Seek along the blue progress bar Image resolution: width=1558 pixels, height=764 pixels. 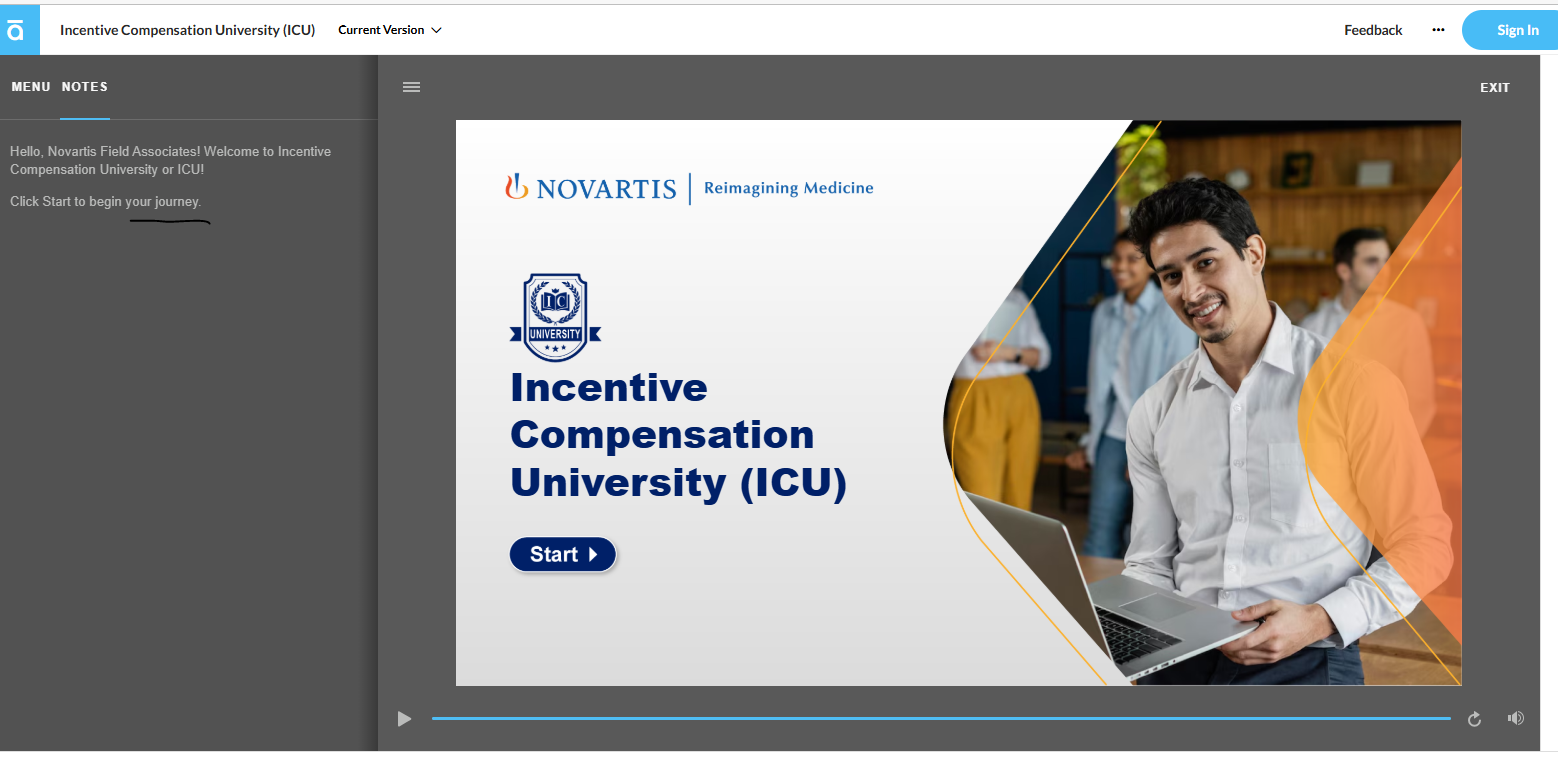[941, 718]
